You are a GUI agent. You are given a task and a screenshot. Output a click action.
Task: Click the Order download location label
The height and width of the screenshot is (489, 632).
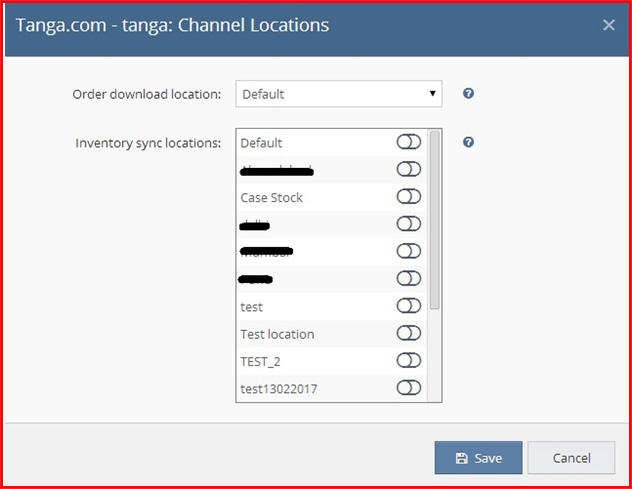(147, 94)
